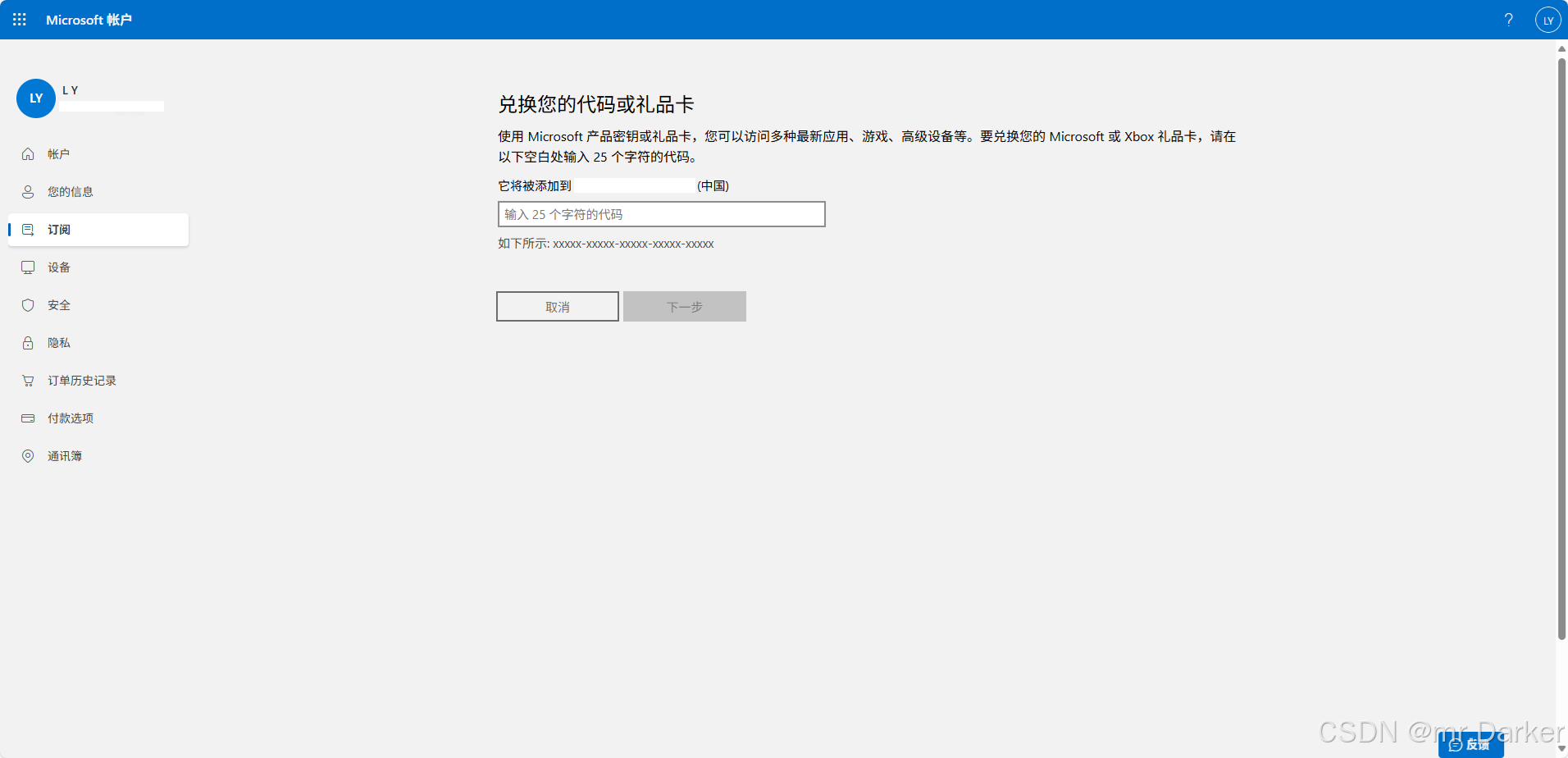
Task: Open 订单历史记录 in sidebar
Action: [98, 381]
